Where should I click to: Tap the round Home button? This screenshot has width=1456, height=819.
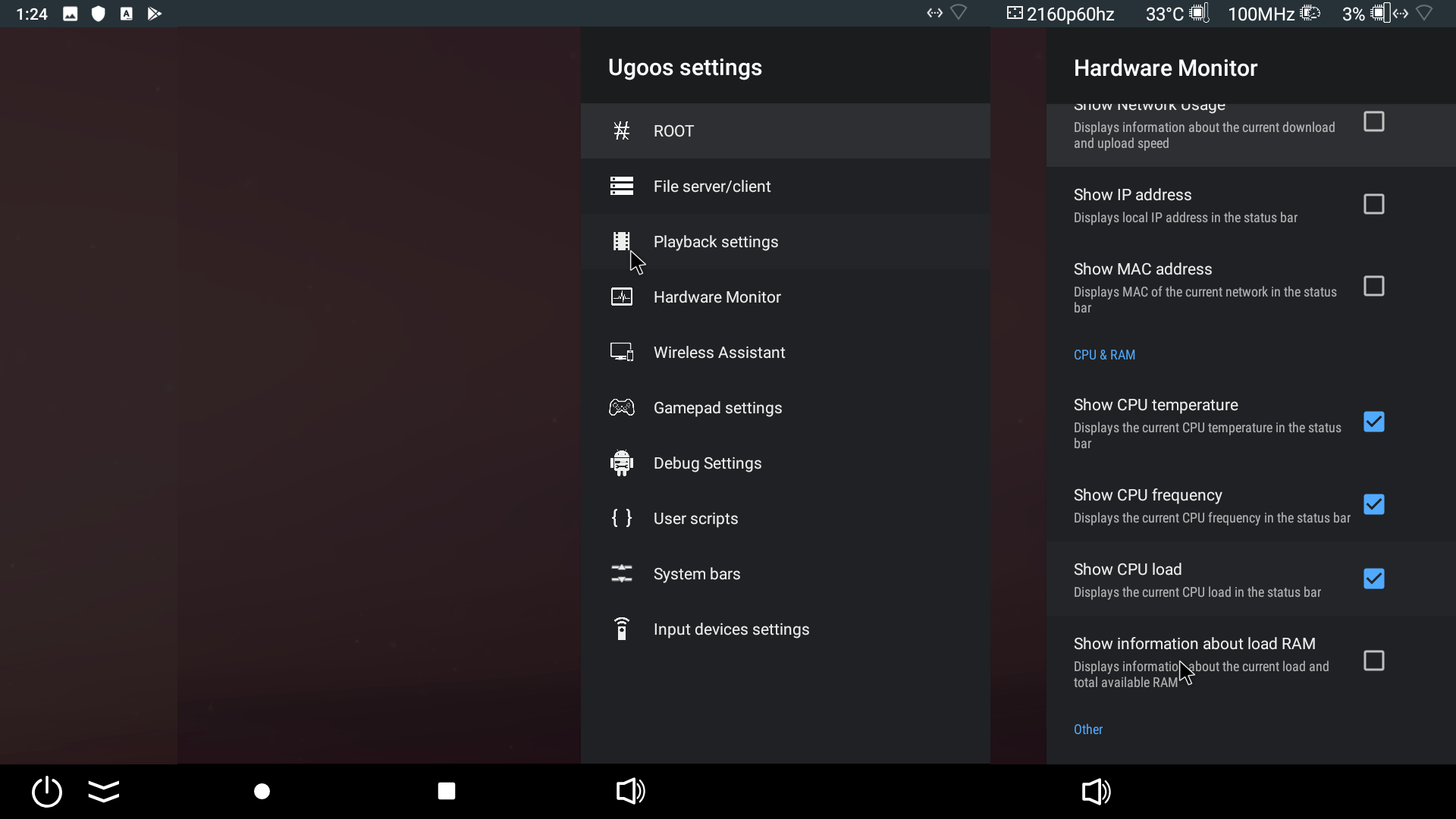click(x=262, y=791)
